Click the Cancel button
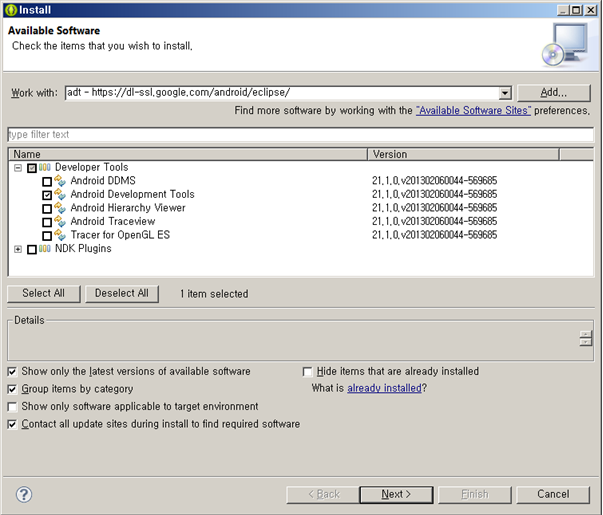 tap(553, 494)
